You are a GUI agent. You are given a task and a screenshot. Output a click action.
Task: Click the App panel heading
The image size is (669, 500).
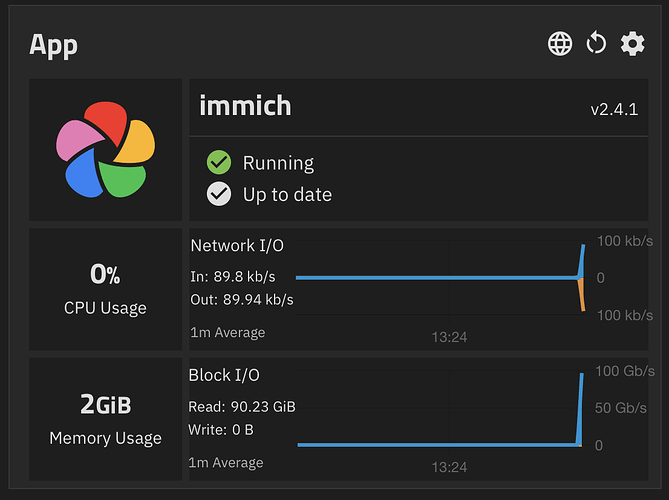53,45
